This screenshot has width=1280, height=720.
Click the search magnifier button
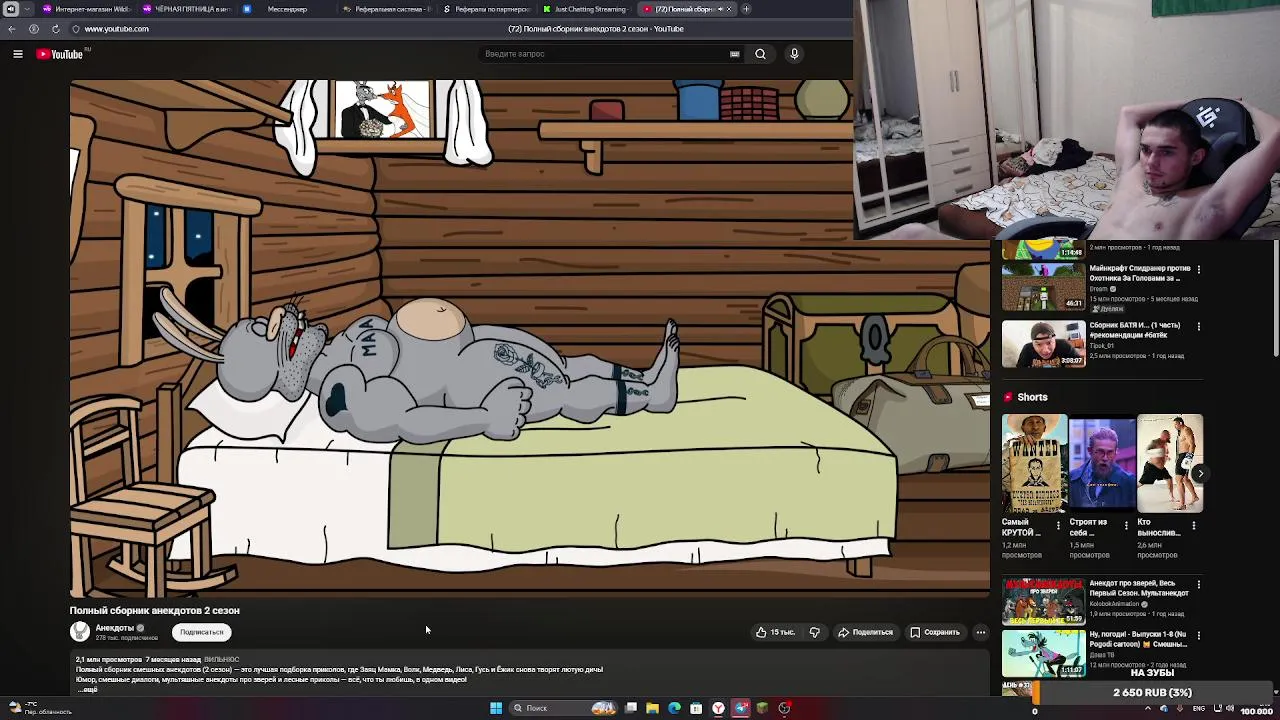coord(760,54)
